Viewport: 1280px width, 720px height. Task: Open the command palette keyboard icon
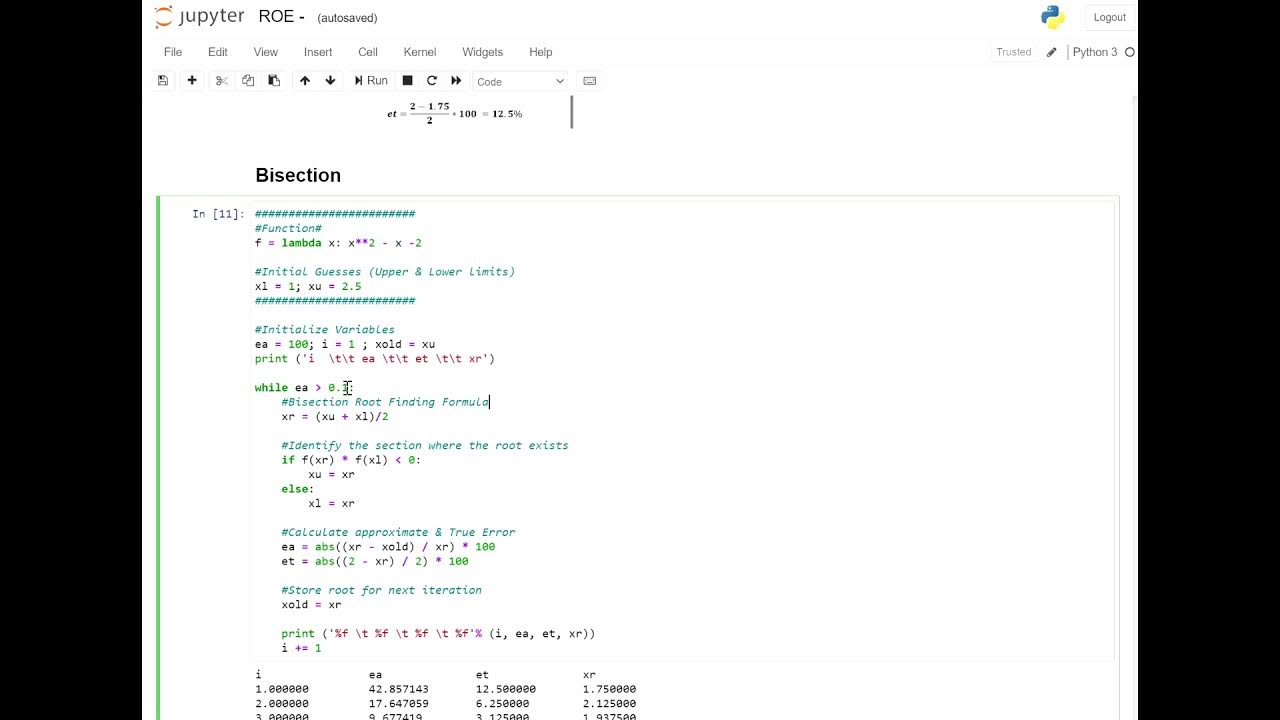(590, 81)
